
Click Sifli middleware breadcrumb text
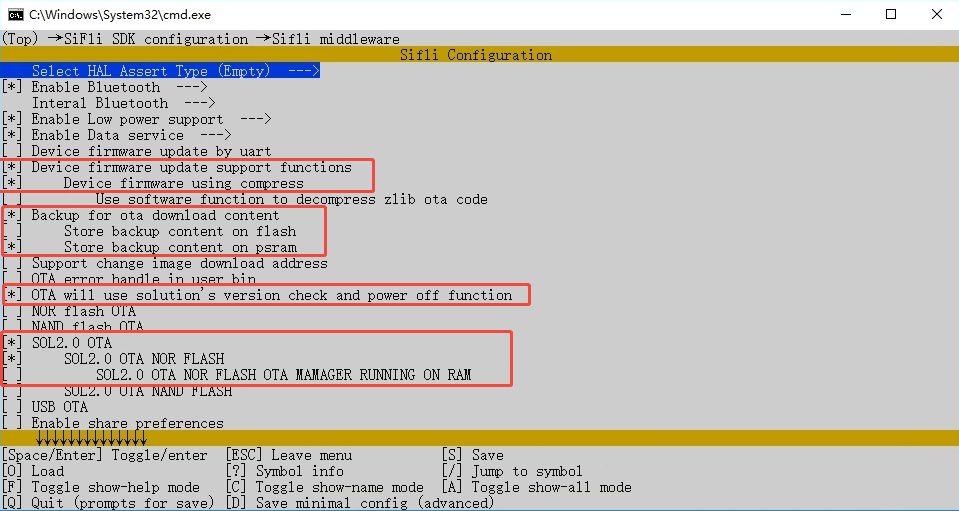coord(336,39)
